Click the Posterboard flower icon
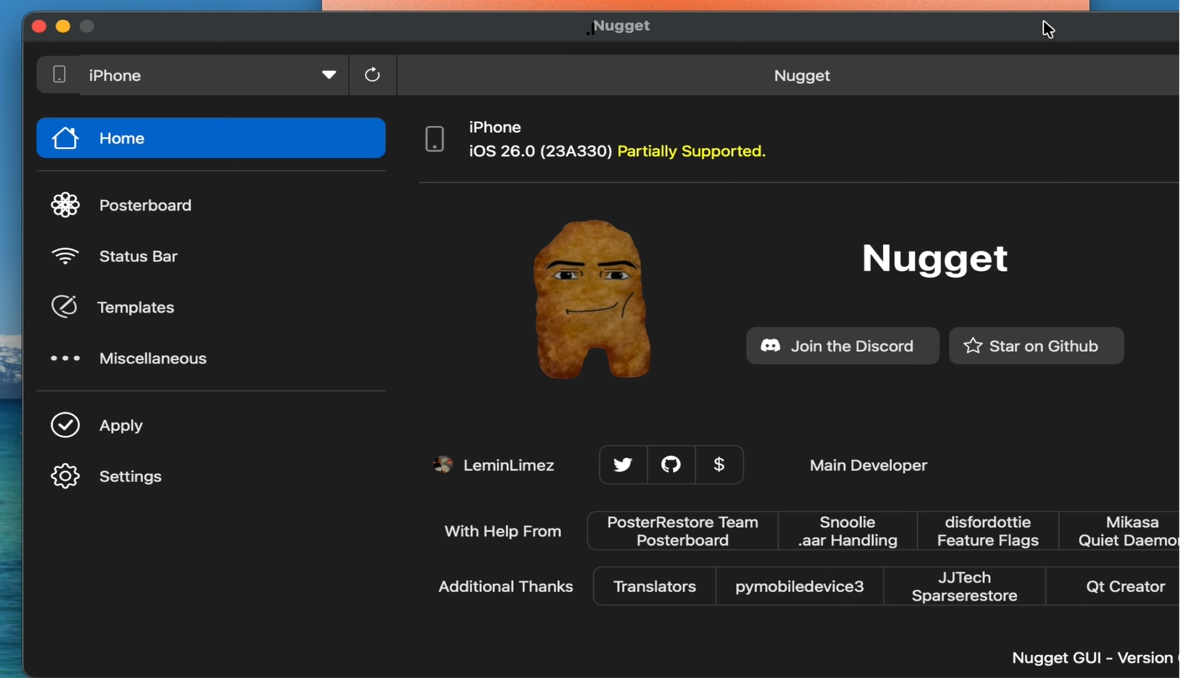 pos(65,205)
